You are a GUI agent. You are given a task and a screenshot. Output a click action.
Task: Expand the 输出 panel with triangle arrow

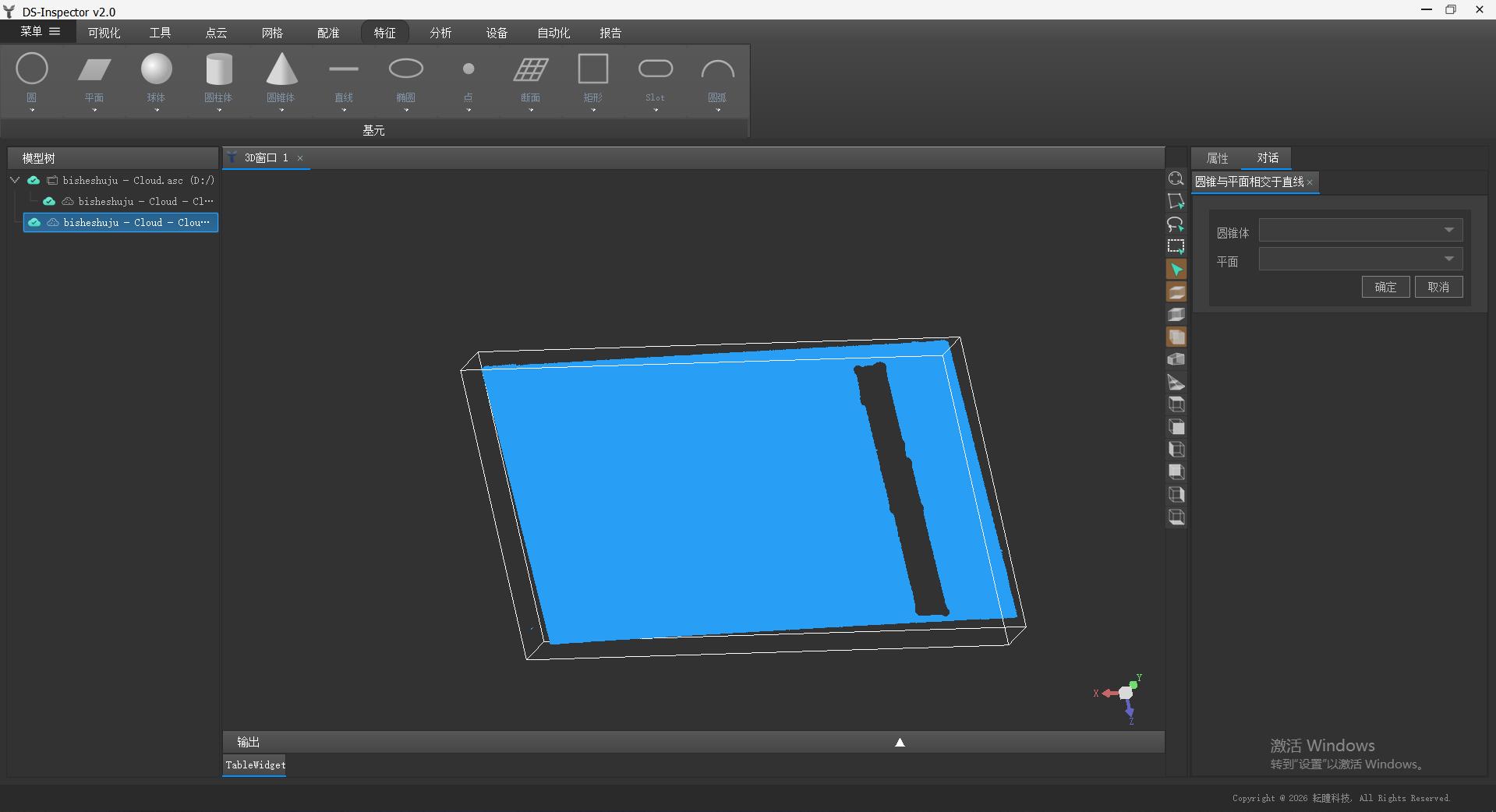tap(900, 742)
